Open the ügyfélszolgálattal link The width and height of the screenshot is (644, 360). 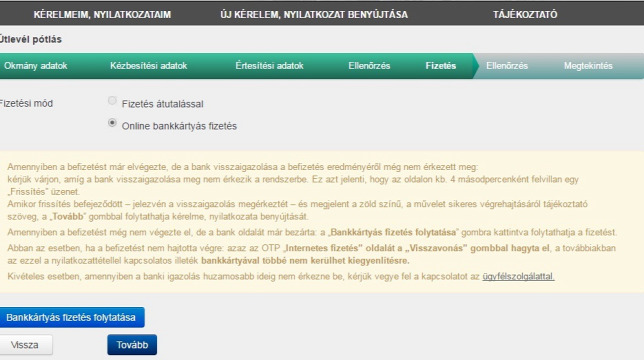[518, 276]
